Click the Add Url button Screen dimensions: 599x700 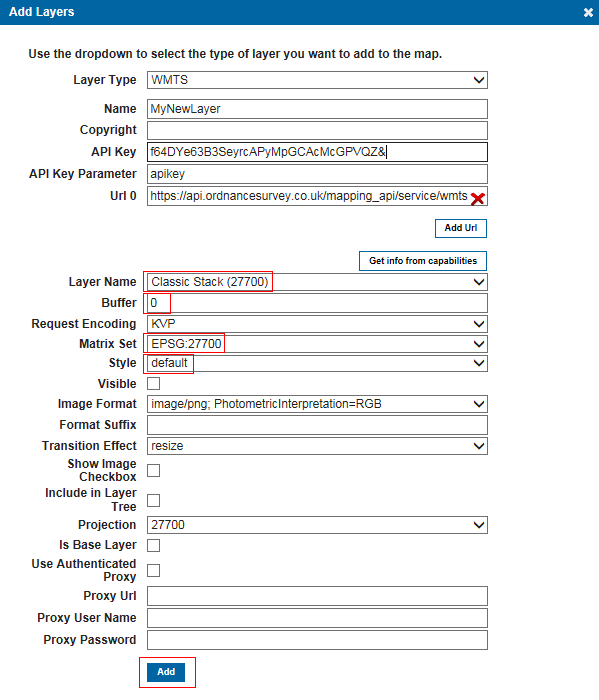click(x=461, y=228)
